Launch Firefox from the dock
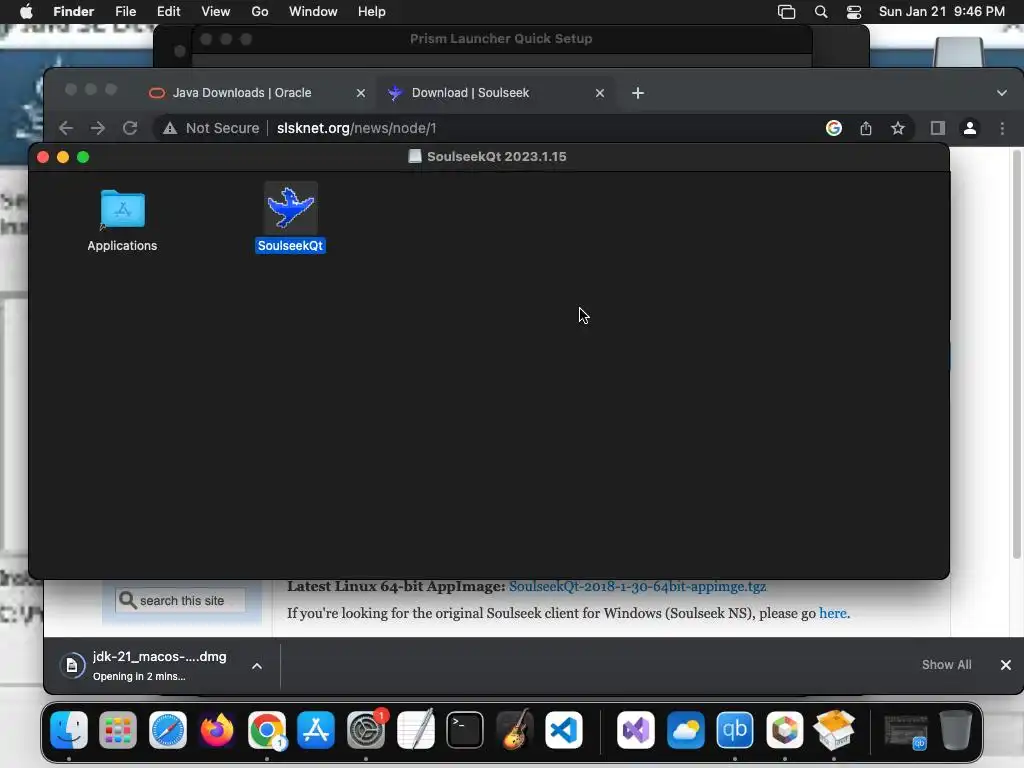This screenshot has height=768, width=1024. click(x=217, y=730)
